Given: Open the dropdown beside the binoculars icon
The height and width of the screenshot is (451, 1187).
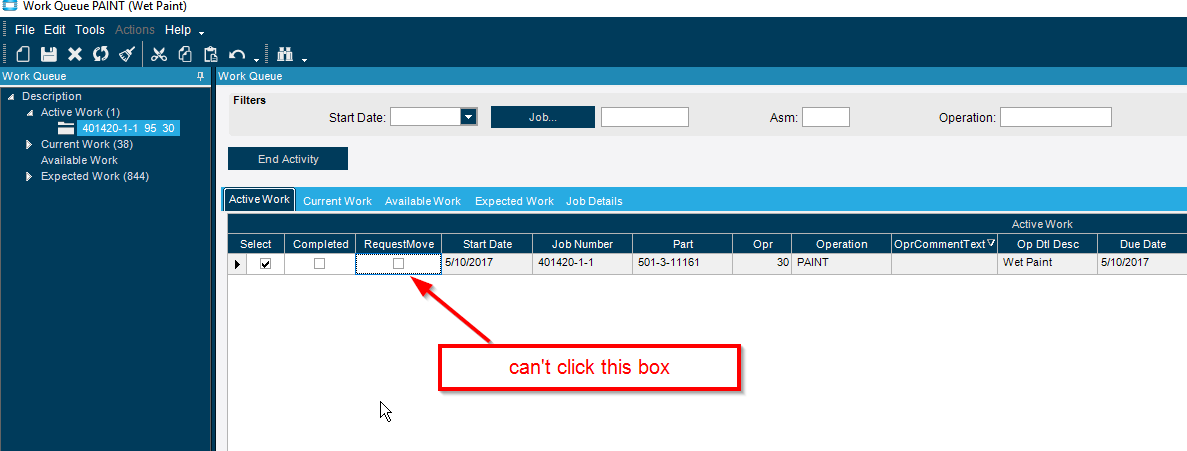Looking at the screenshot, I should click(304, 59).
